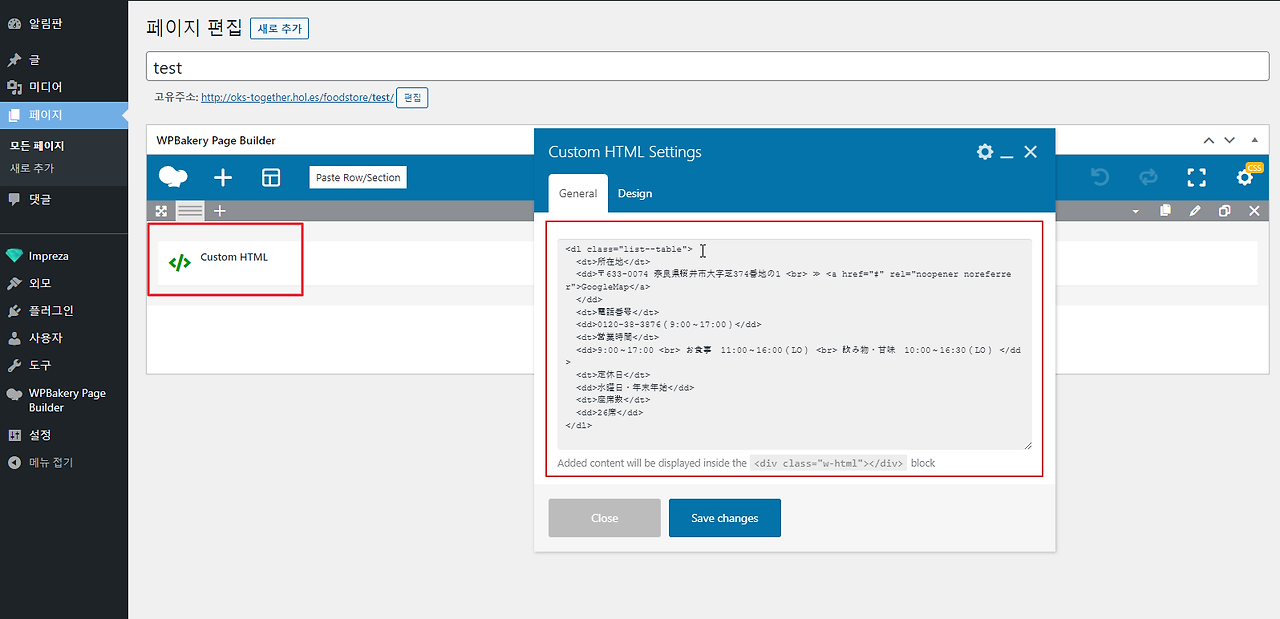The height and width of the screenshot is (619, 1280).
Task: Clone row with duplicate icon
Action: coord(1225,211)
